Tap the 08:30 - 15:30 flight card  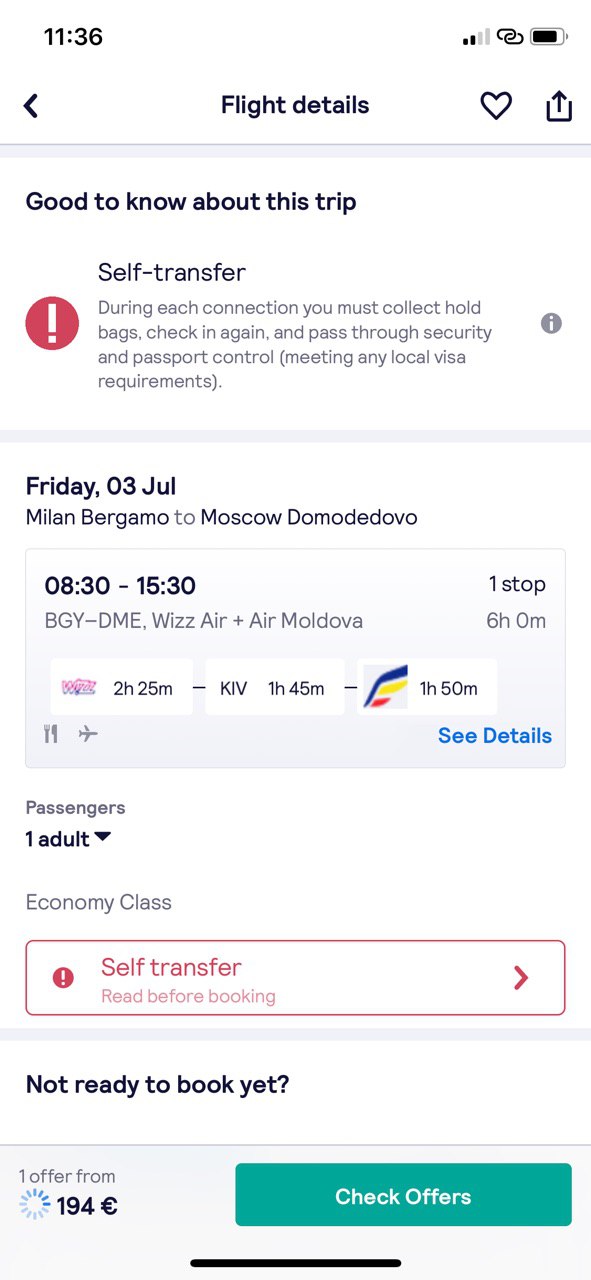[x=295, y=658]
